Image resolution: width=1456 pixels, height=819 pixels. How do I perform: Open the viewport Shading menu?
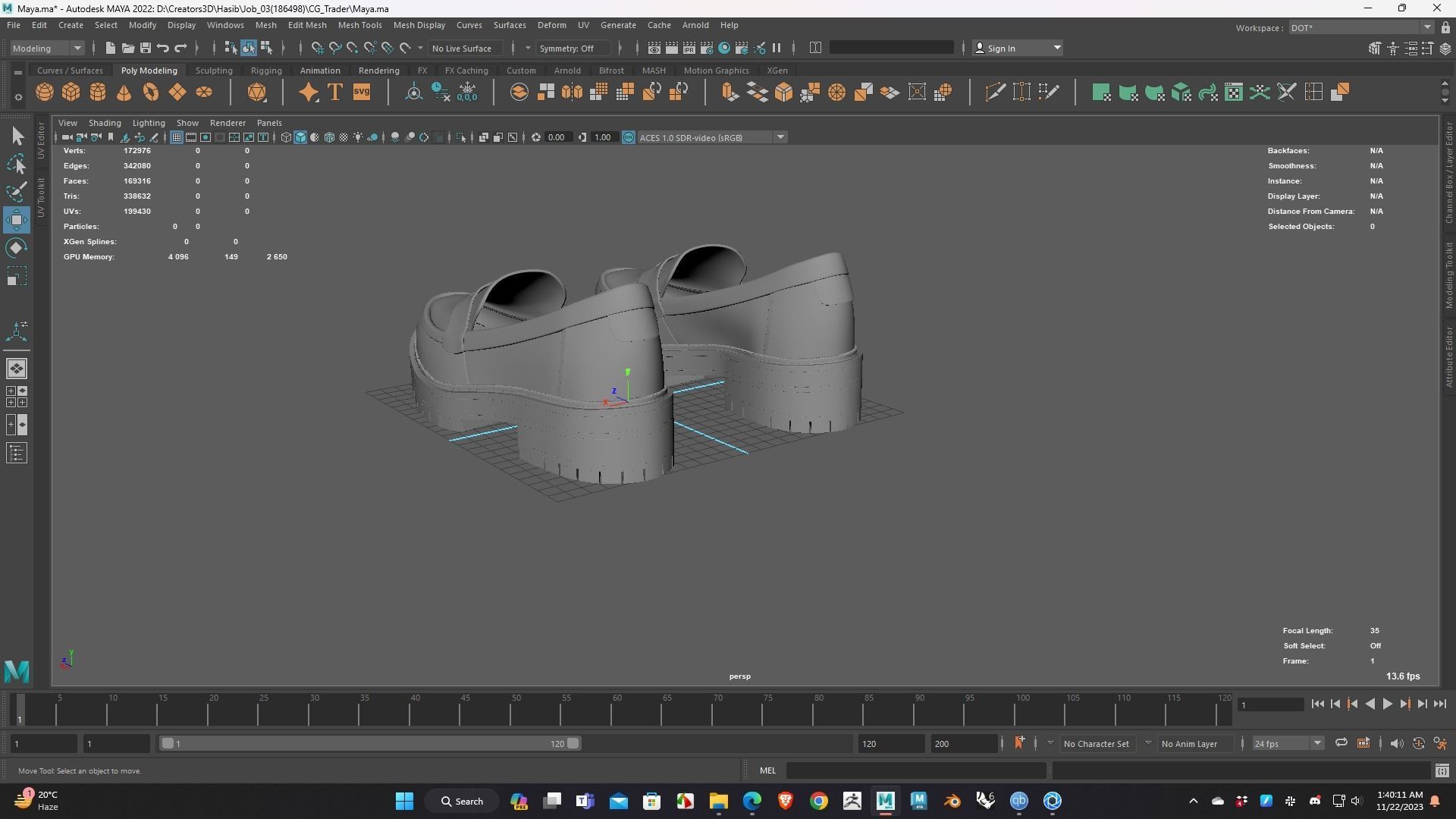coord(105,123)
